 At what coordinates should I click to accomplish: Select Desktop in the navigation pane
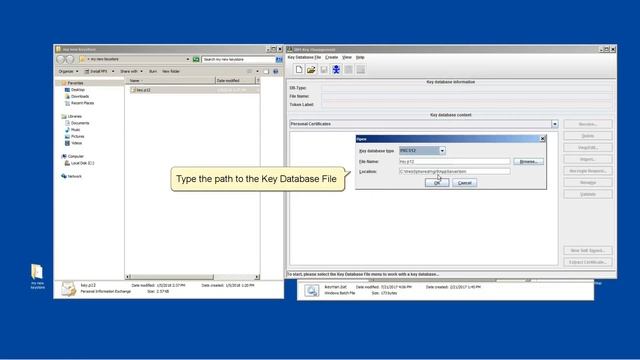click(x=78, y=90)
